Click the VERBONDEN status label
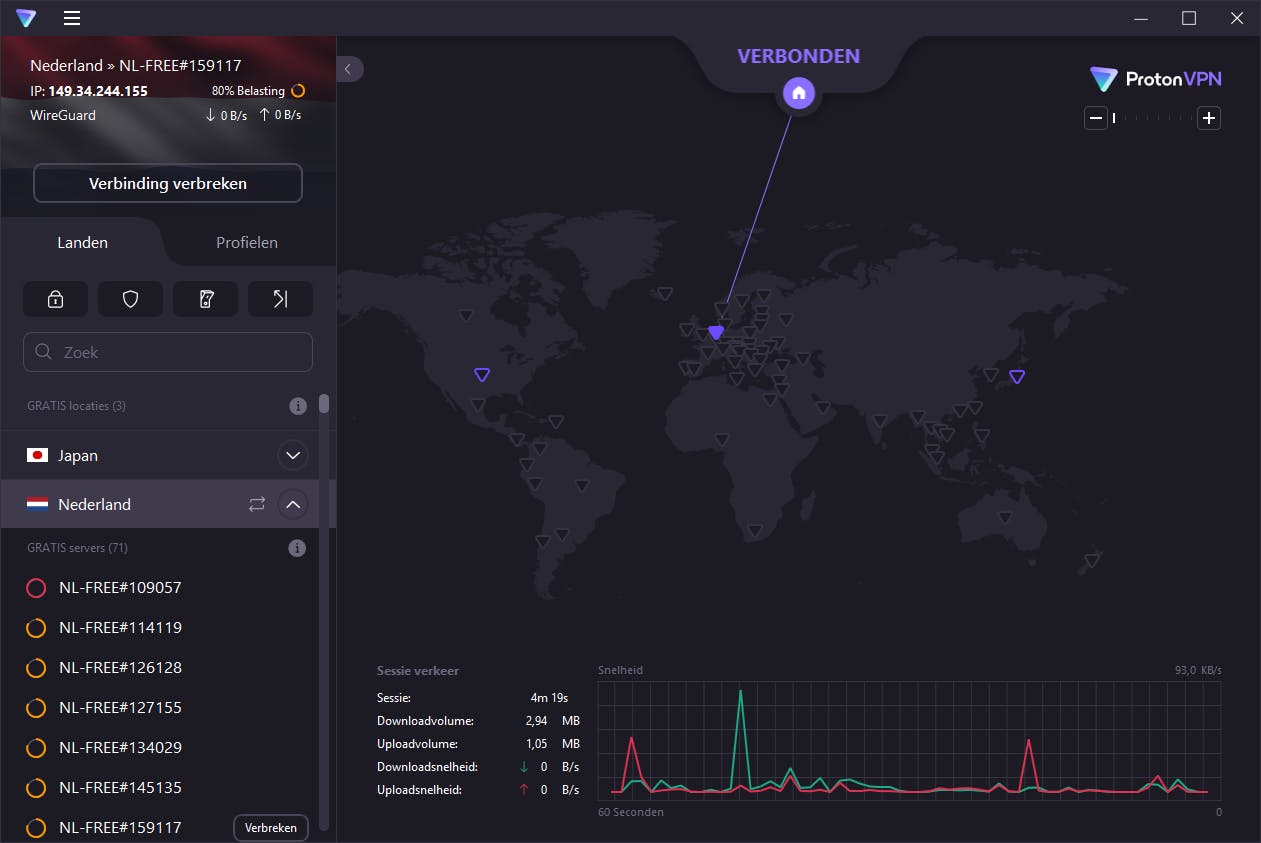 pos(798,56)
